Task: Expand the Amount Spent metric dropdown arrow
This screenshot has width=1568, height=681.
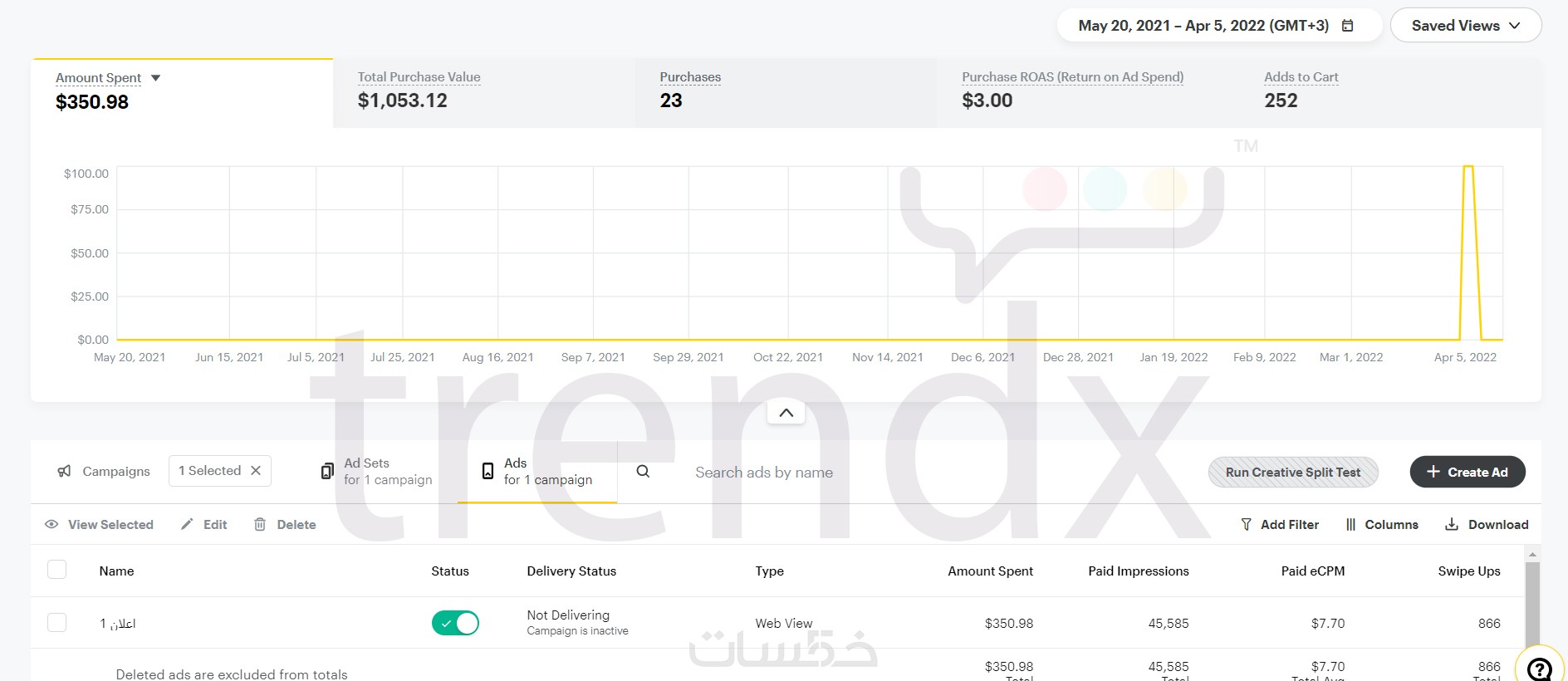Action: (x=155, y=78)
